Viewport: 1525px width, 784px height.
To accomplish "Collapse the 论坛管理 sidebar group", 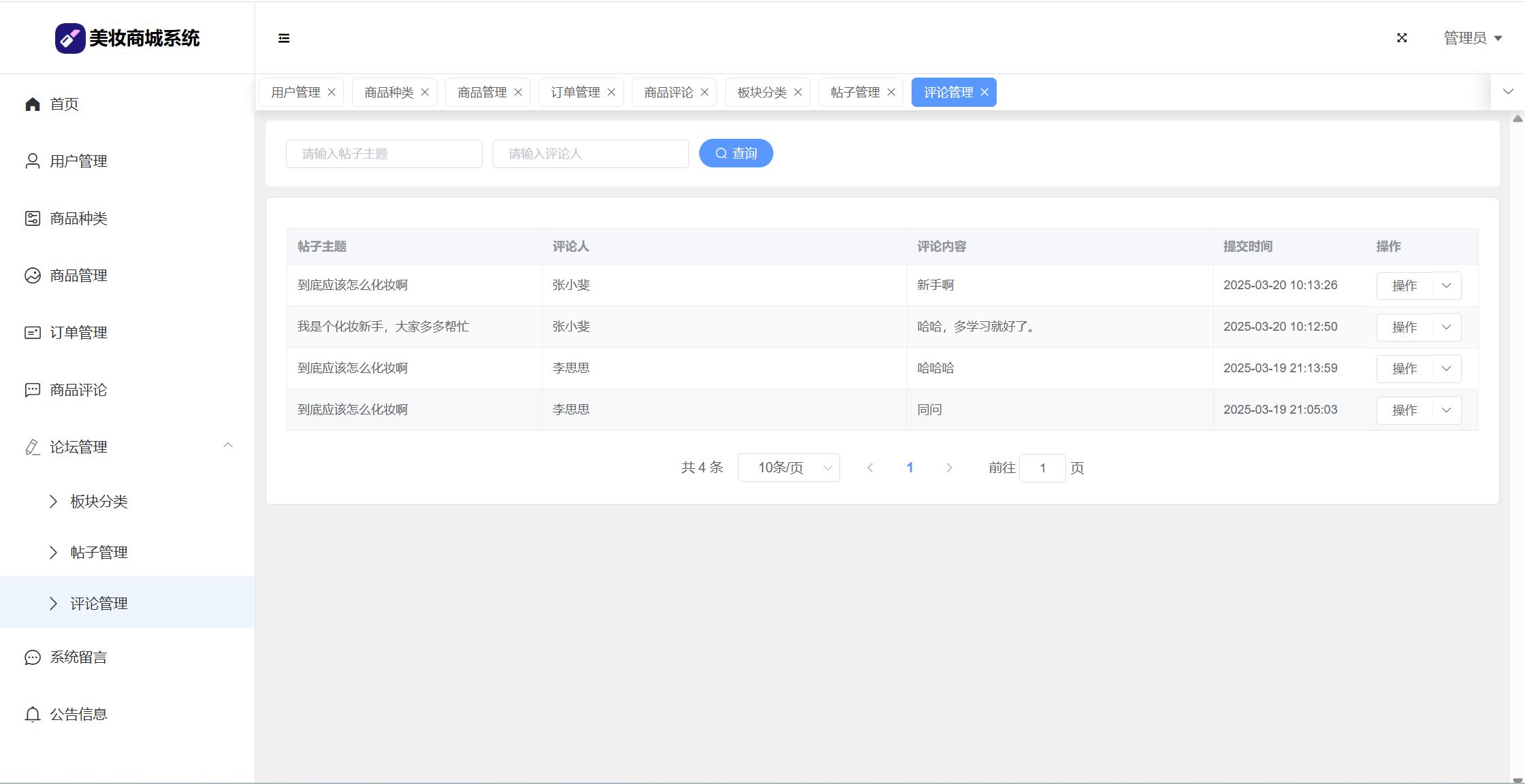I will pos(228,446).
